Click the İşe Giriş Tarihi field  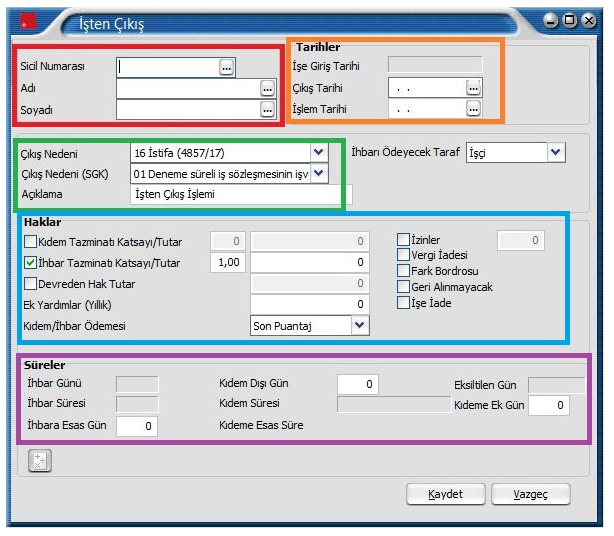pos(435,65)
